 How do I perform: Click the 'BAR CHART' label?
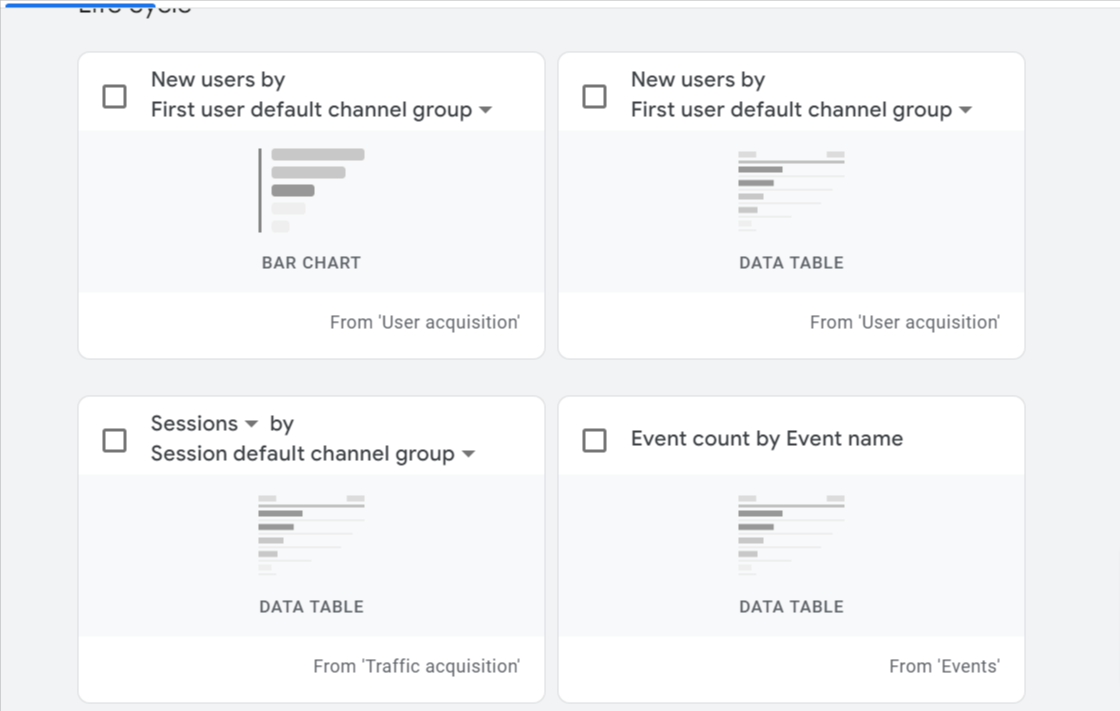(311, 262)
